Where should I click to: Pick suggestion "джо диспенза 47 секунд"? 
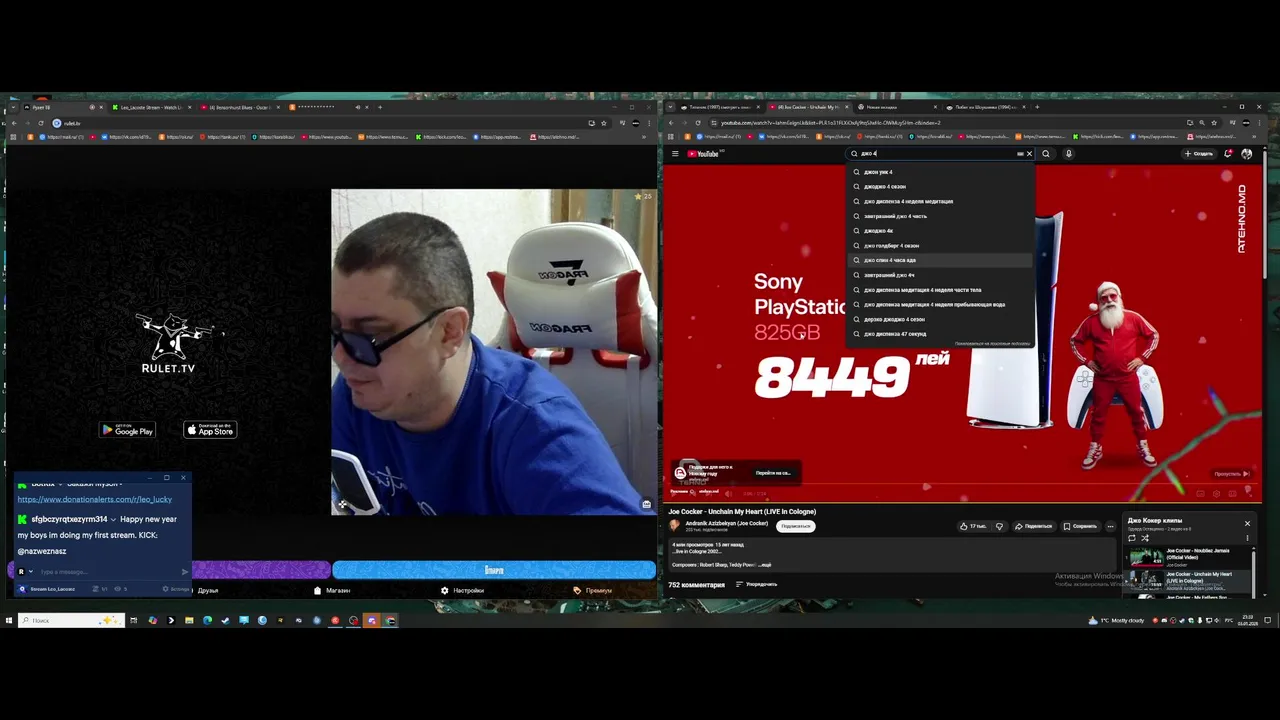(940, 334)
